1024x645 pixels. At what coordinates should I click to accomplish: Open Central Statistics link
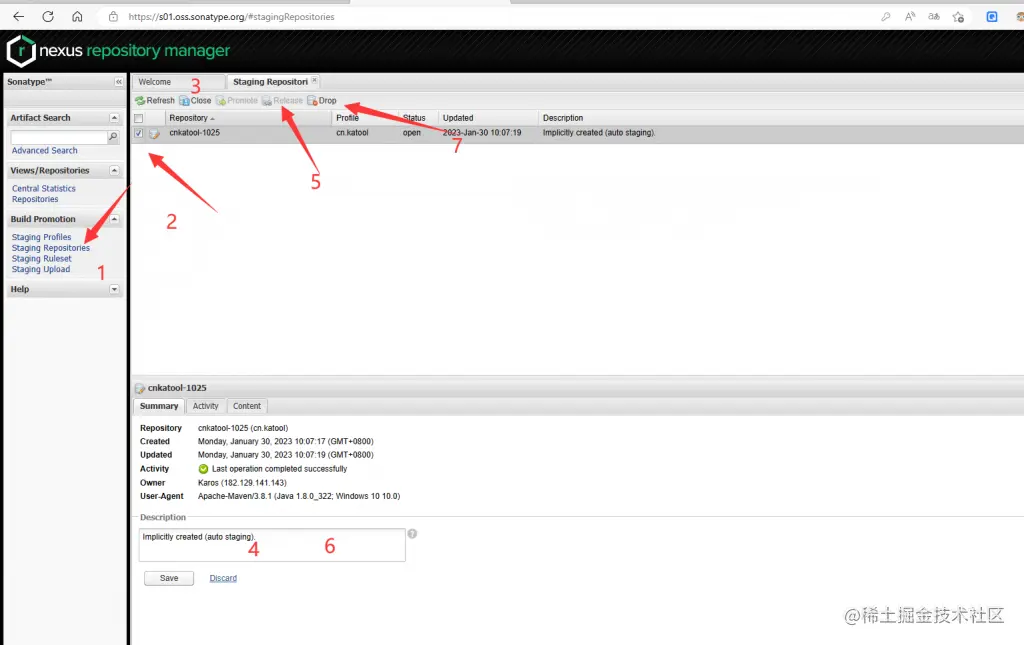[44, 188]
